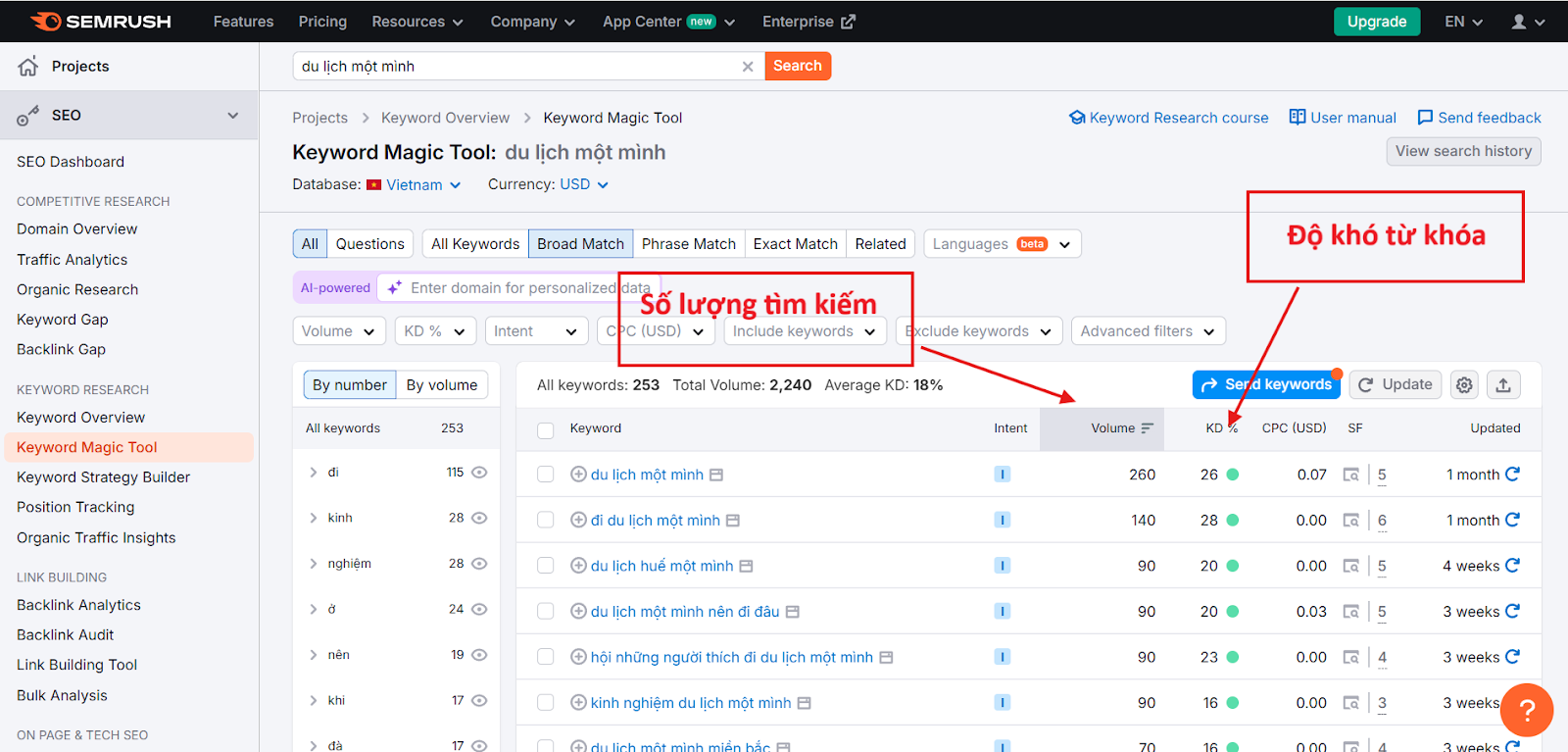Expand the 'khi' keyword group
This screenshot has width=1568, height=752.
click(x=314, y=701)
